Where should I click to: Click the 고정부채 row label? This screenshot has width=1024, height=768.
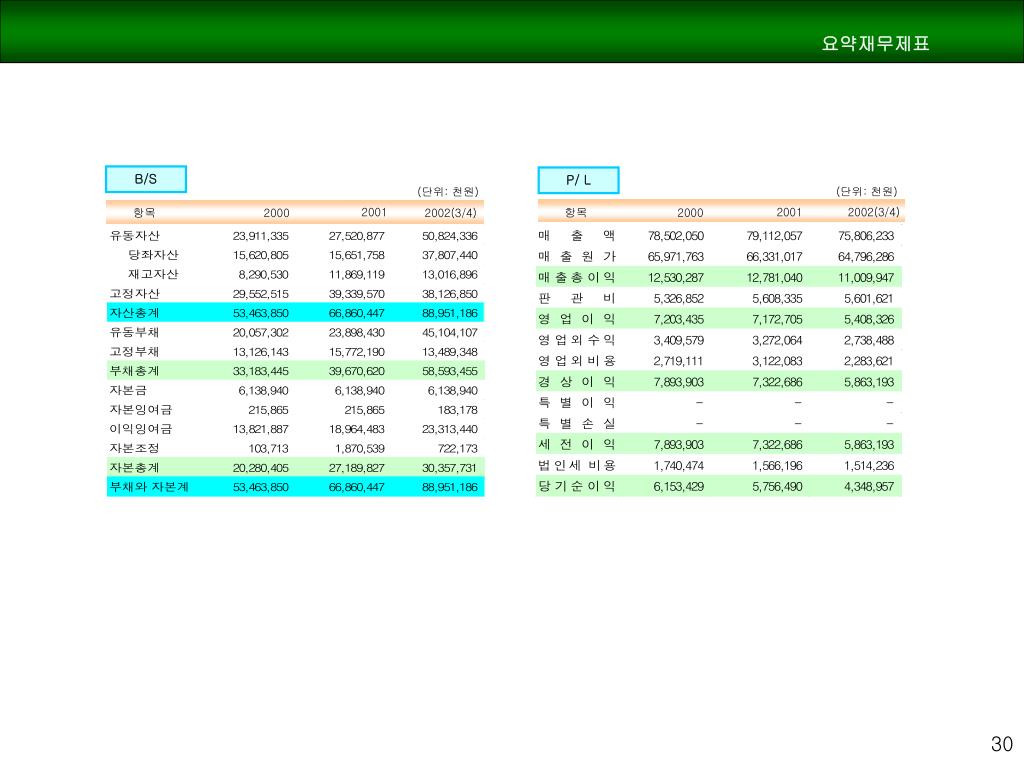pyautogui.click(x=135, y=351)
